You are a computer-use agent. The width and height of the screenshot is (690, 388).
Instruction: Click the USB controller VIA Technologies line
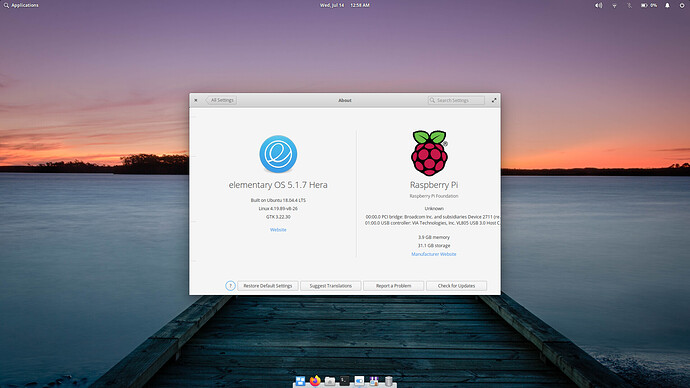point(433,223)
